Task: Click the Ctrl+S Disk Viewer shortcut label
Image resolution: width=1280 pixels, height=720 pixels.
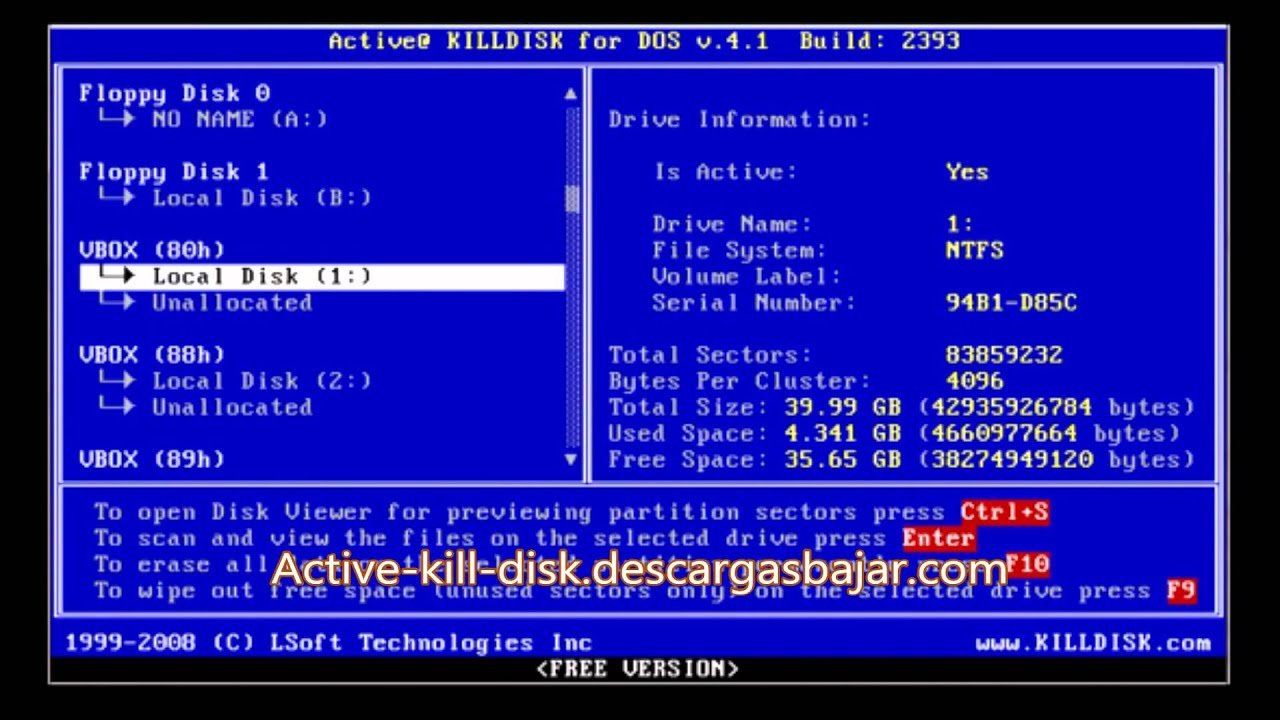Action: click(x=1004, y=512)
